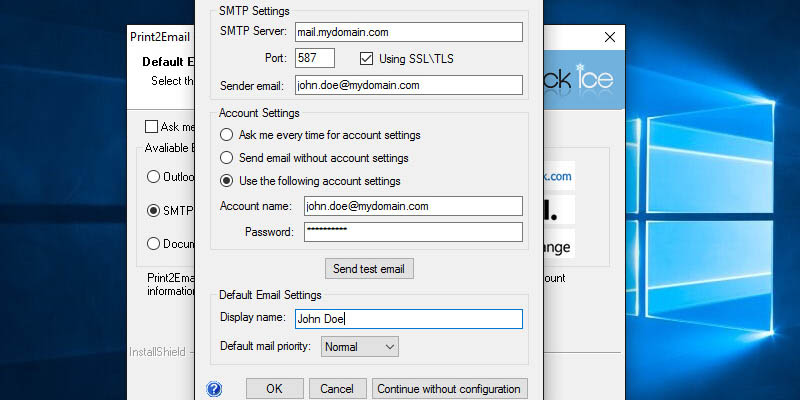The height and width of the screenshot is (400, 800).
Task: Close the Print2Email background window
Action: (x=608, y=37)
